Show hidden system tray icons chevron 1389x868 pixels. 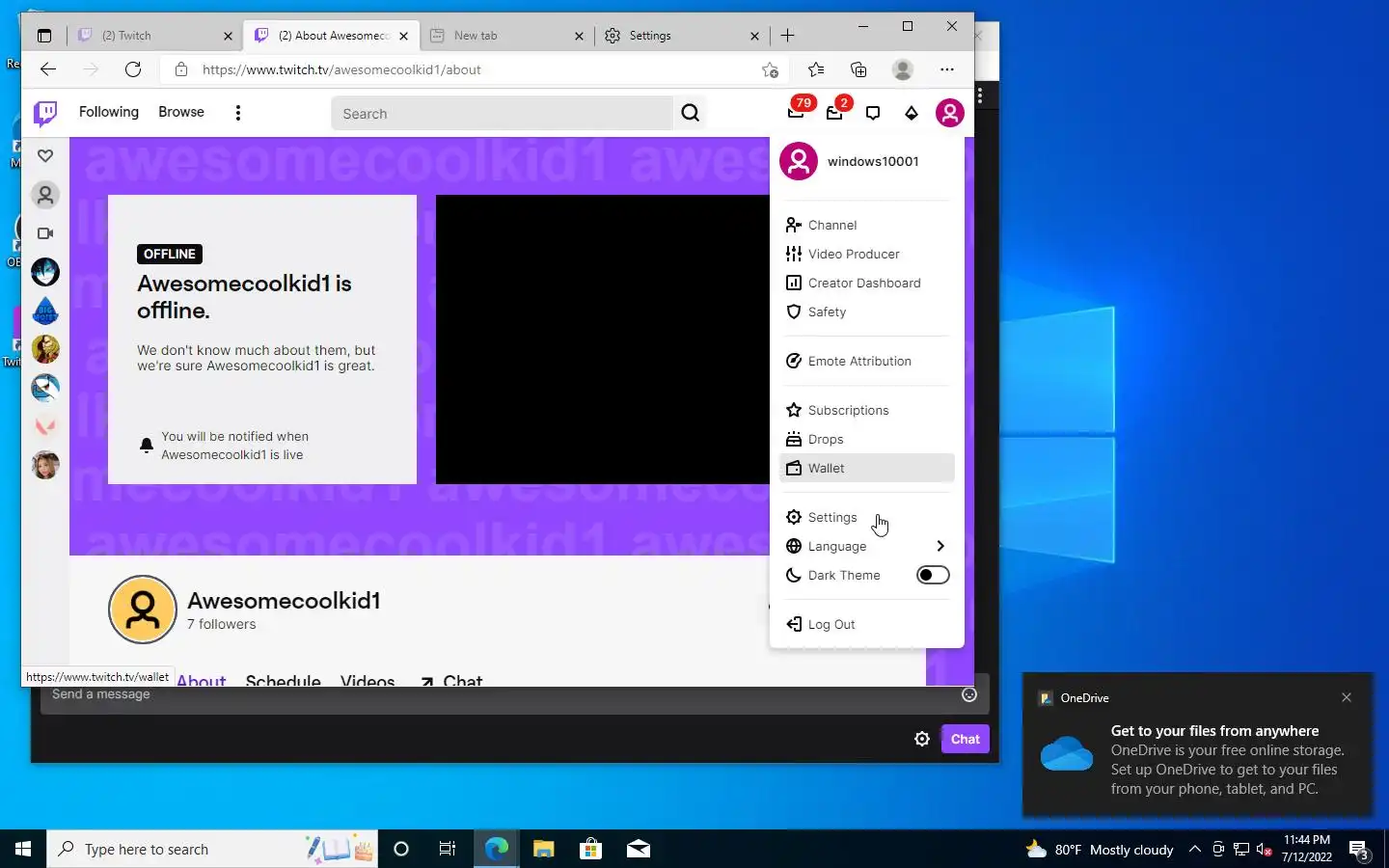[x=1194, y=849]
